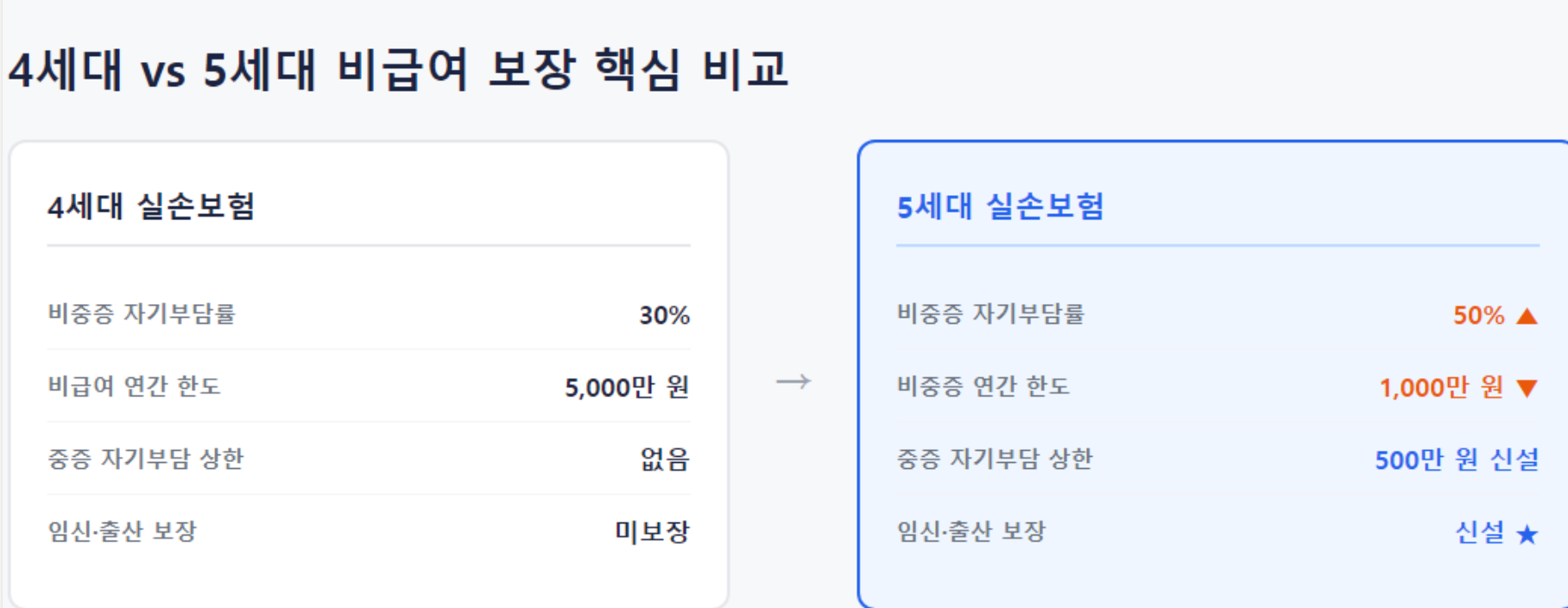The image size is (1568, 608).
Task: Click the blue star icon next to 신설
Action: (x=1527, y=535)
